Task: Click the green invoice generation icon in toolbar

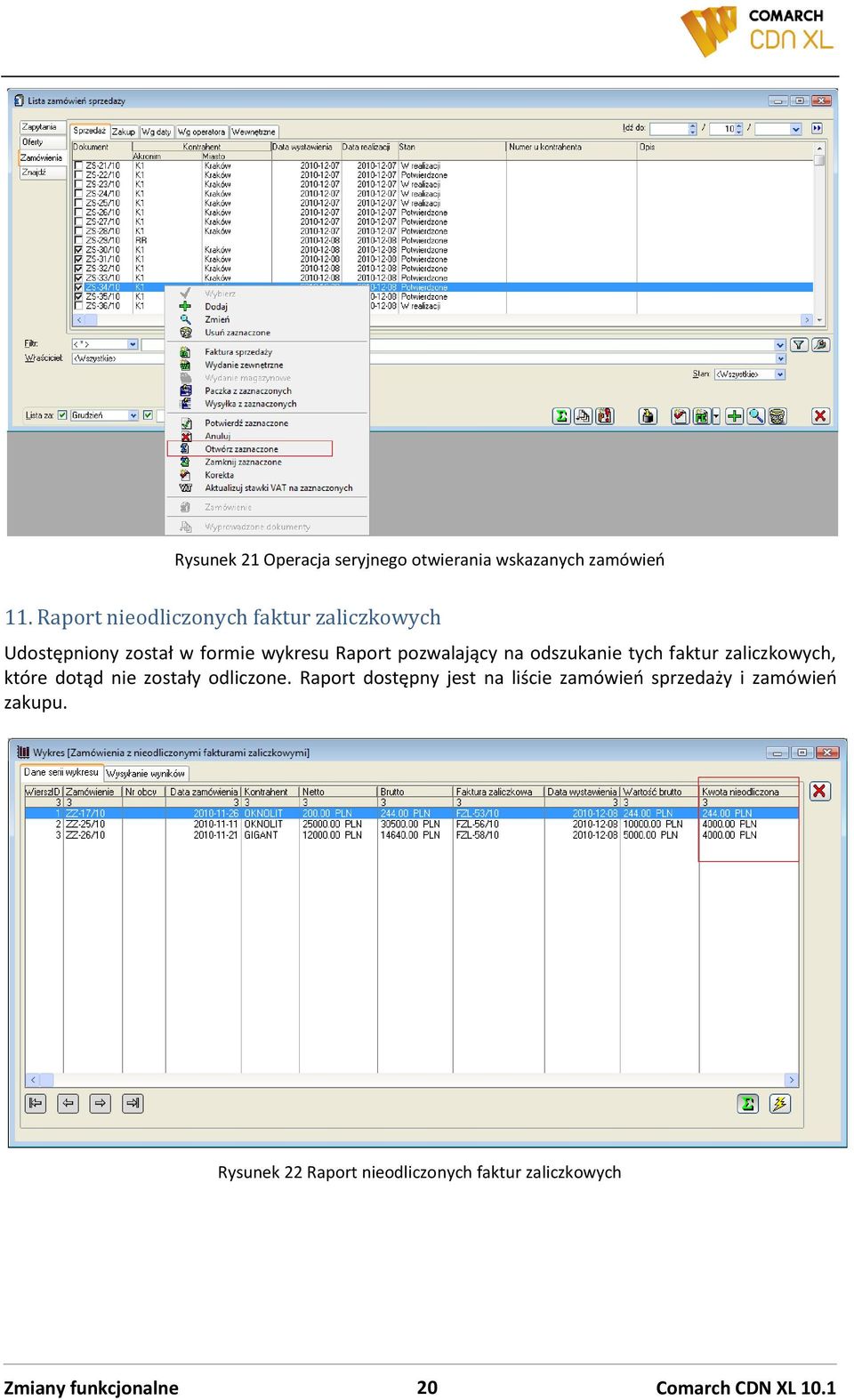Action: coord(701,416)
